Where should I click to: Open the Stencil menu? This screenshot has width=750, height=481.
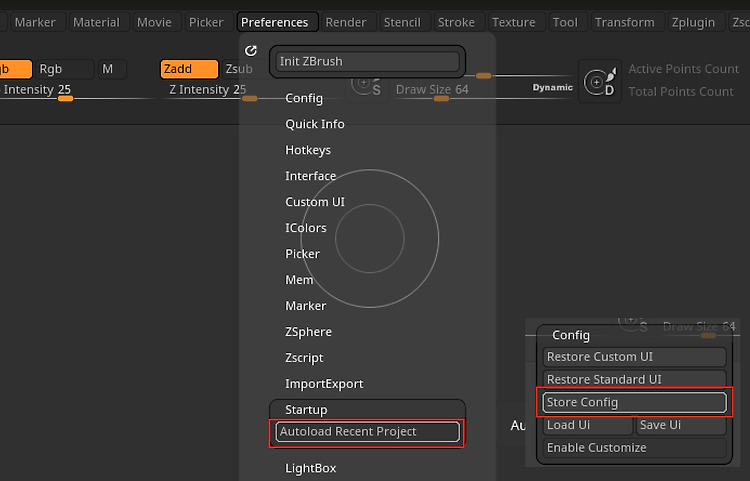coord(402,22)
